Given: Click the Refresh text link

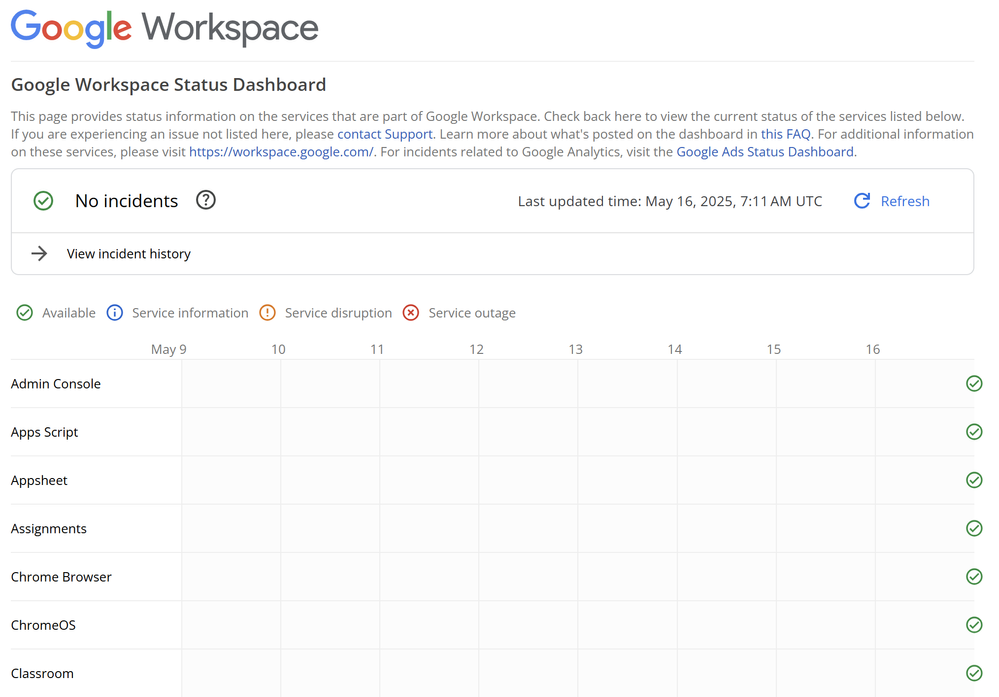Looking at the screenshot, I should coord(905,201).
